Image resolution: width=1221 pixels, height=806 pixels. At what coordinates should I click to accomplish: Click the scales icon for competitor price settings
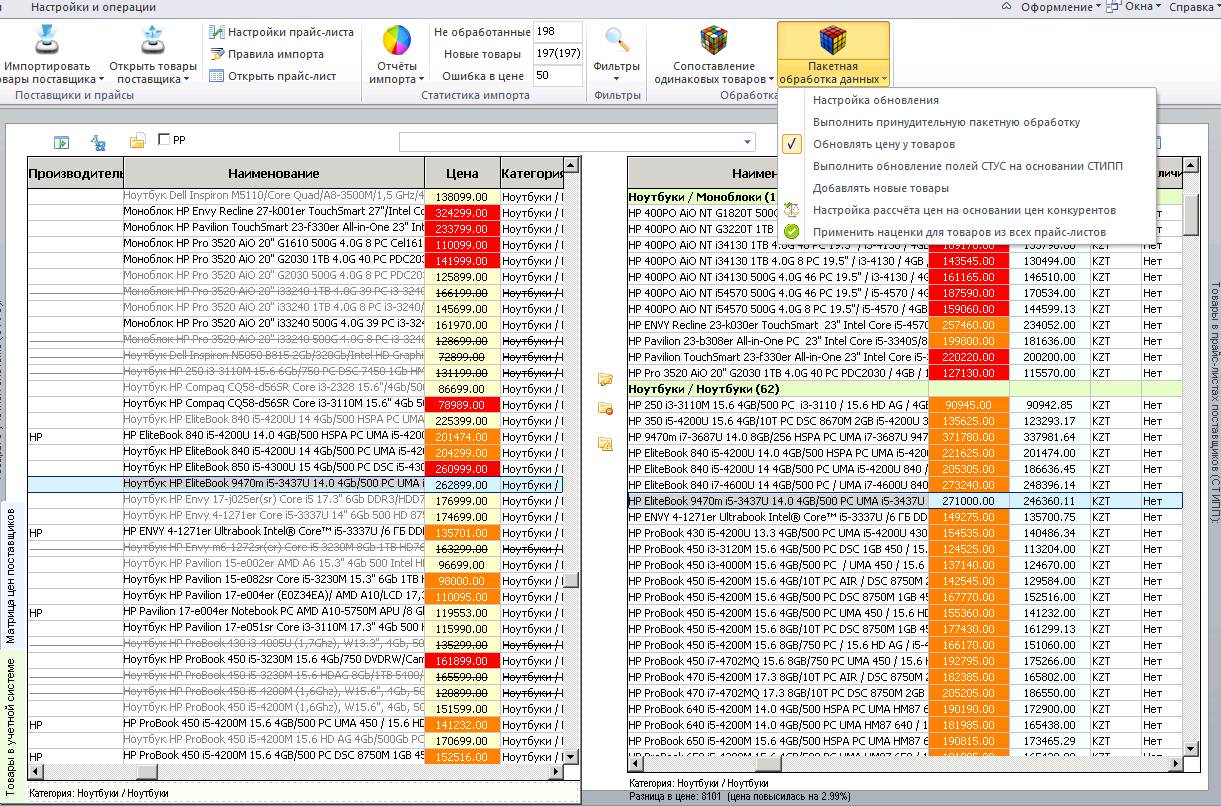click(791, 210)
